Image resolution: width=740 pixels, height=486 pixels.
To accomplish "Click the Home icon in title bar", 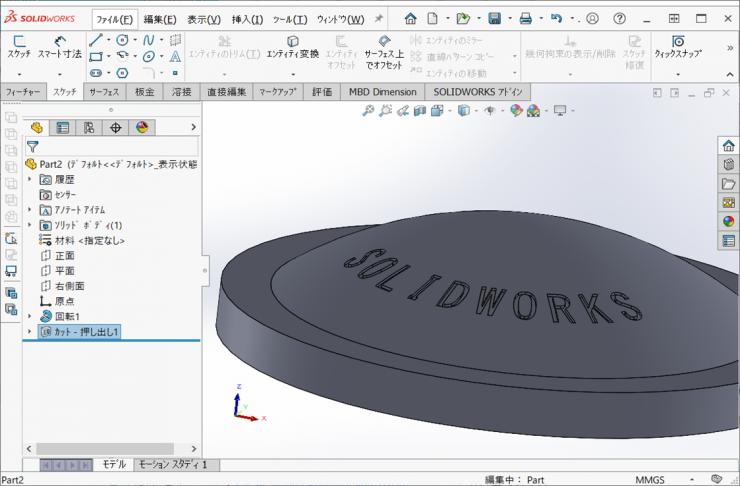I will 411,18.
